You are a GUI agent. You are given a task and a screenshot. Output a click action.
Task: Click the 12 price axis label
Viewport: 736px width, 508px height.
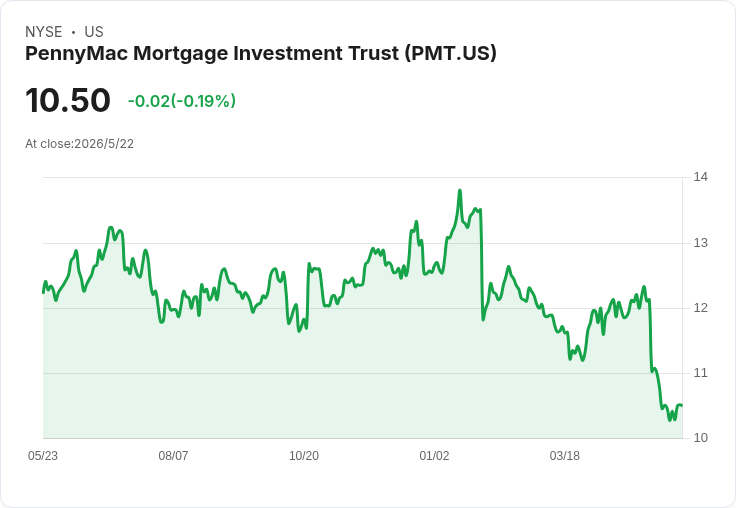(700, 308)
